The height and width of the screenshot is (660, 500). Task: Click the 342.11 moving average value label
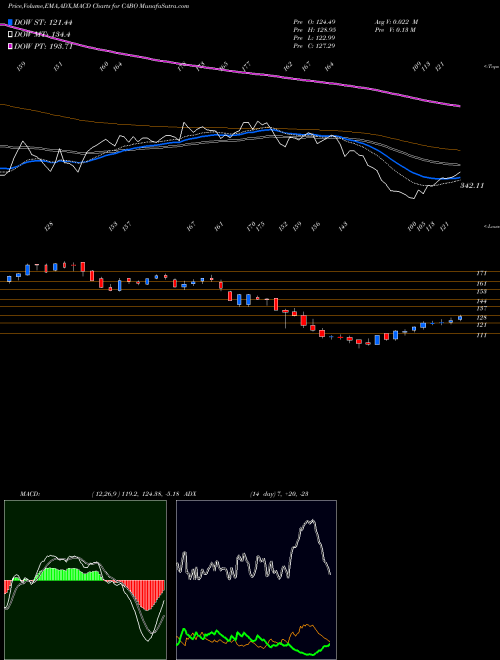472,186
